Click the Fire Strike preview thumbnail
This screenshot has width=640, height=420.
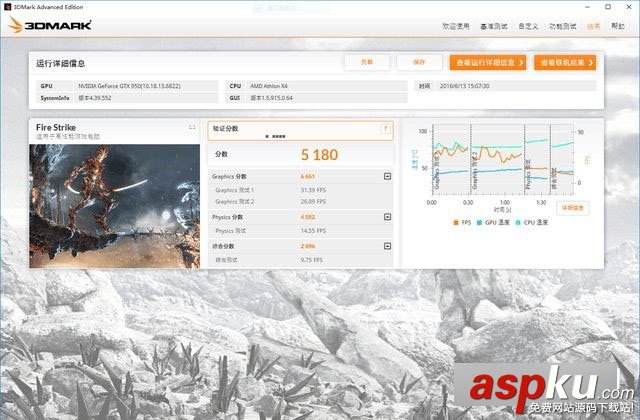[x=115, y=206]
